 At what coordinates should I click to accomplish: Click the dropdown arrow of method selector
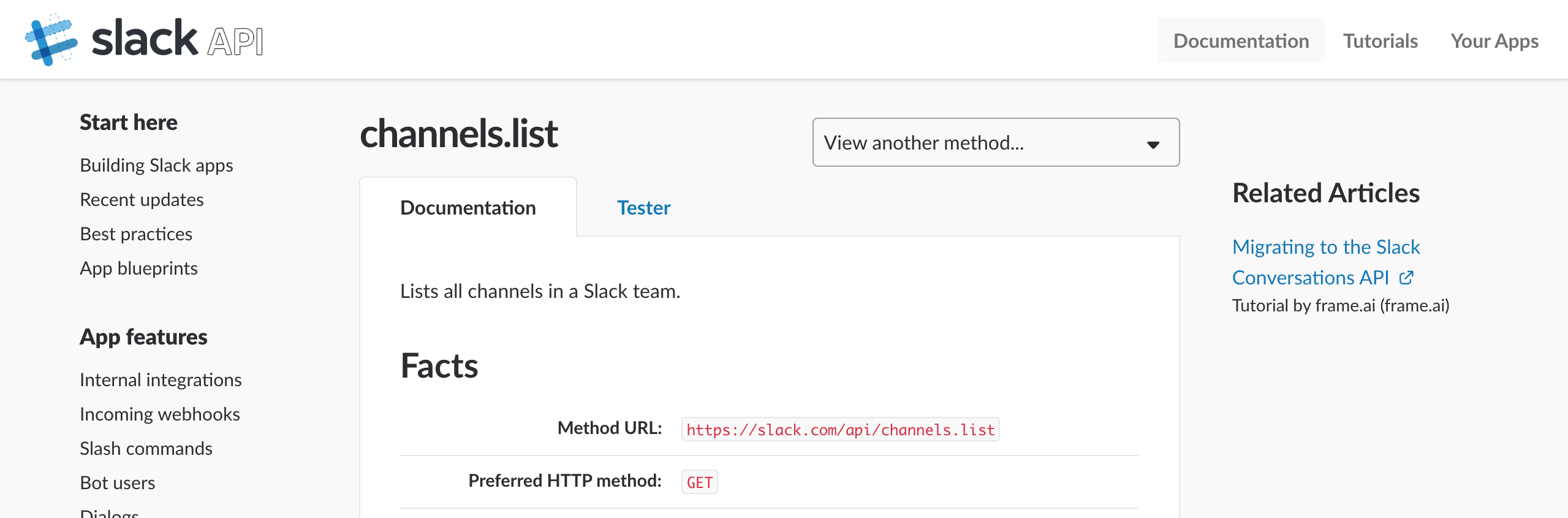pyautogui.click(x=1153, y=145)
